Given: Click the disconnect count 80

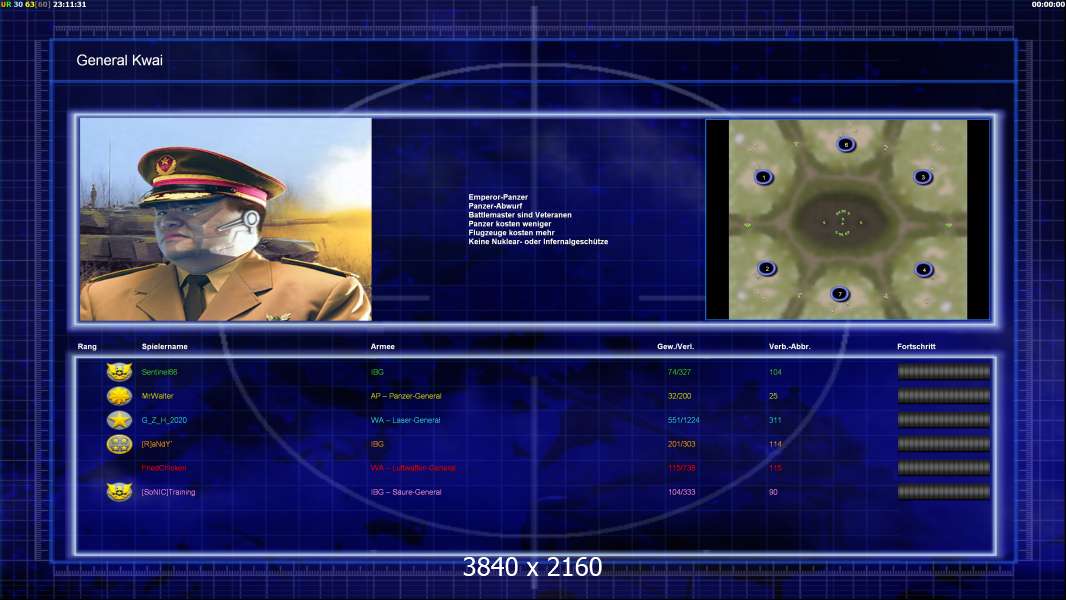Looking at the screenshot, I should [773, 492].
